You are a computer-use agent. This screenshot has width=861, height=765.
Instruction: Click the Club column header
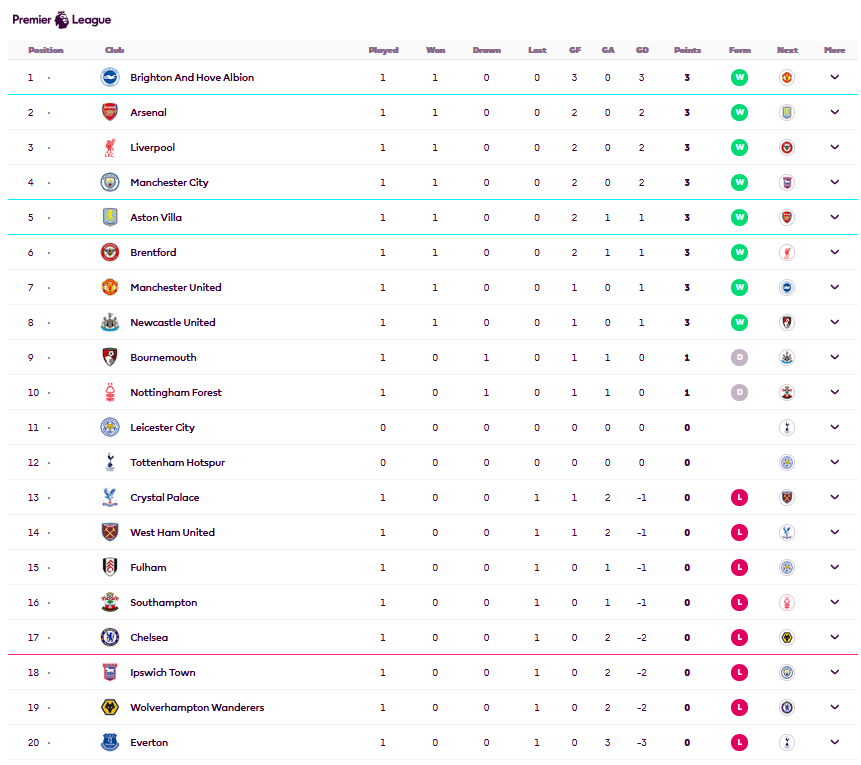pos(114,50)
